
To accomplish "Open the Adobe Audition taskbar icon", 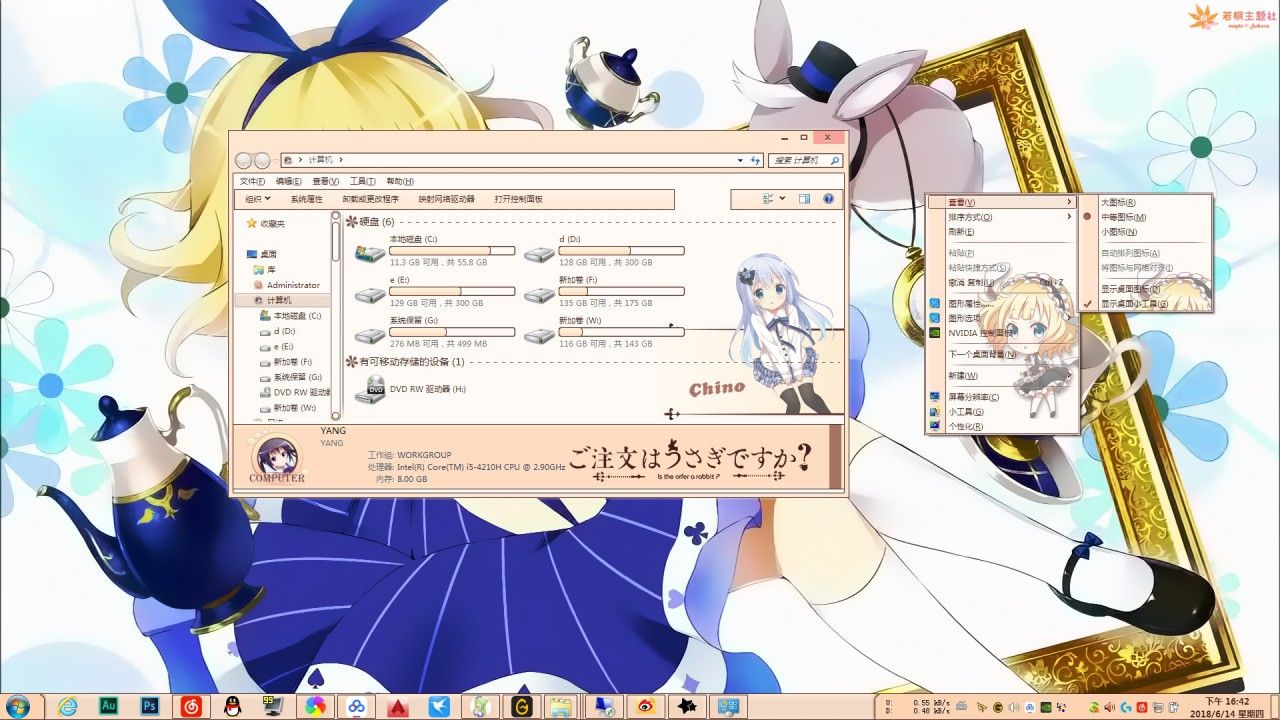I will [111, 706].
